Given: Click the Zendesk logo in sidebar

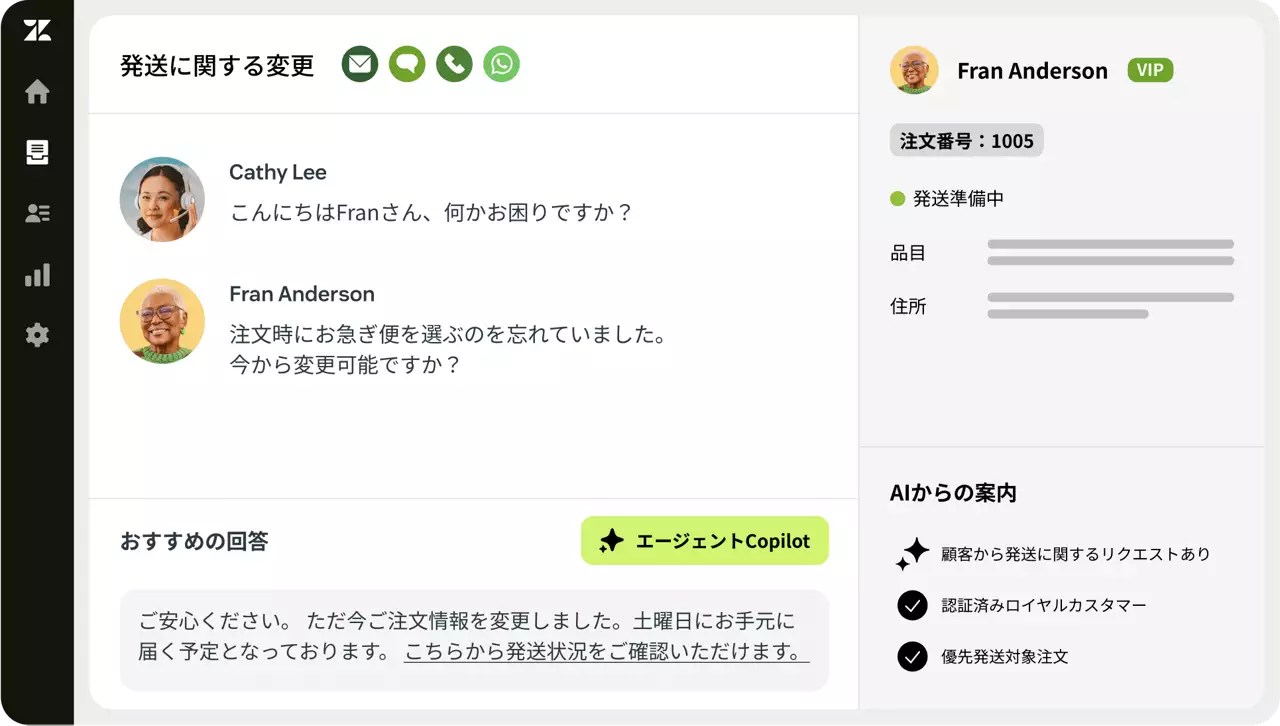Looking at the screenshot, I should 37,31.
